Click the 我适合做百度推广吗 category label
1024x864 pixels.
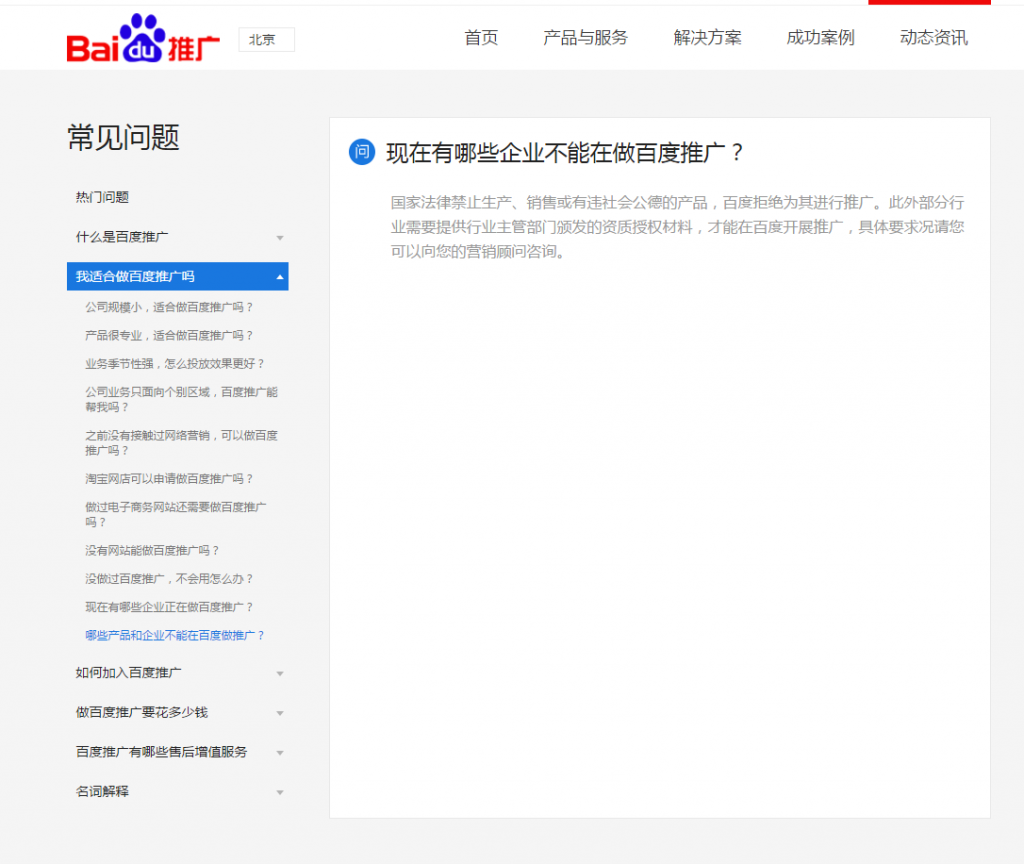pyautogui.click(x=135, y=276)
